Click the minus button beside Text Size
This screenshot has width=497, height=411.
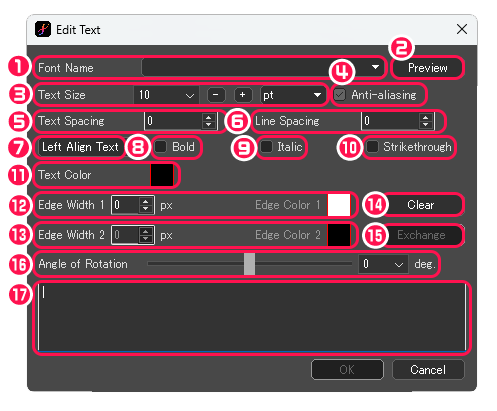pos(216,95)
